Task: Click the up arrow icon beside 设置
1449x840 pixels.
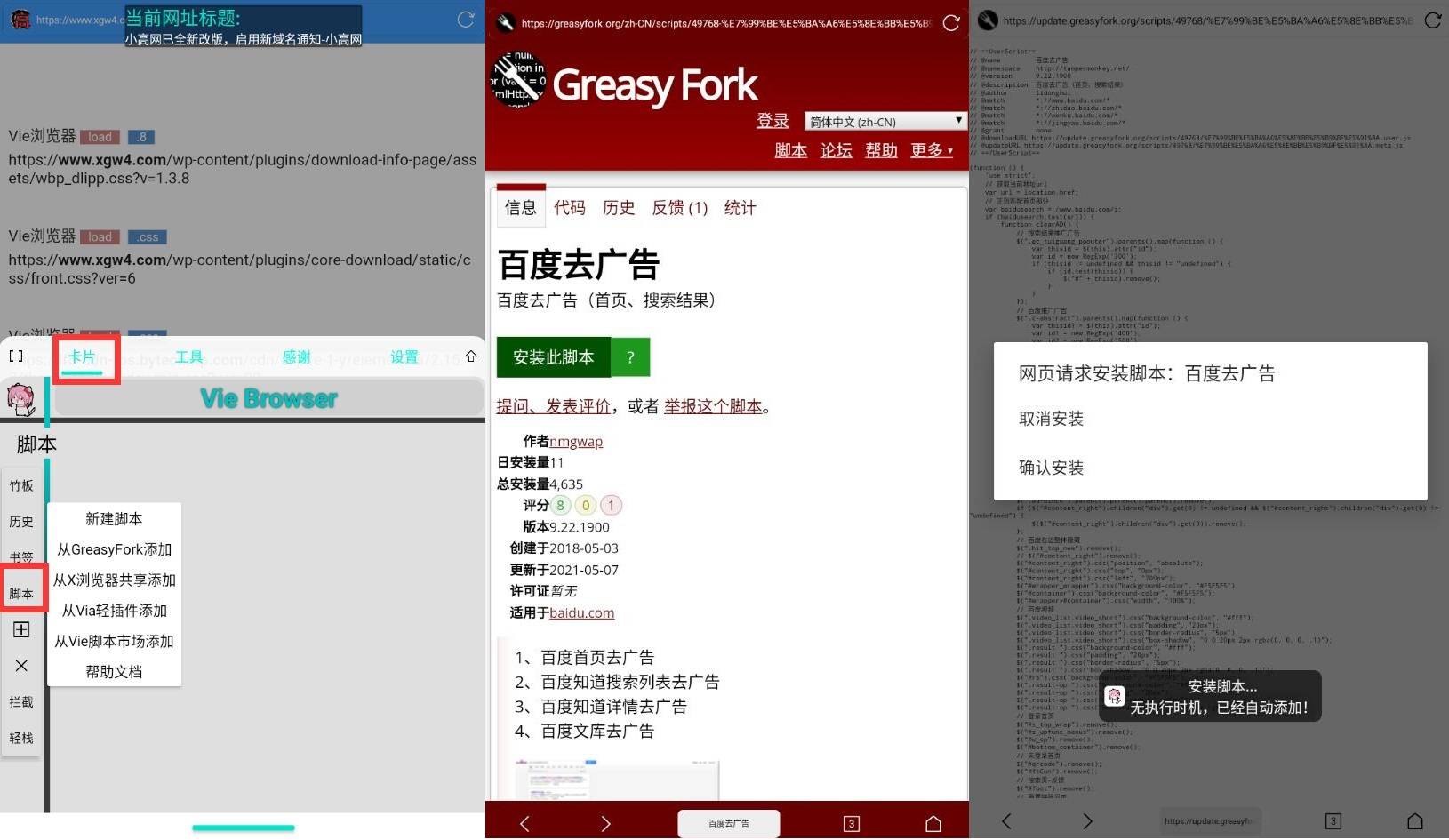Action: click(x=471, y=356)
